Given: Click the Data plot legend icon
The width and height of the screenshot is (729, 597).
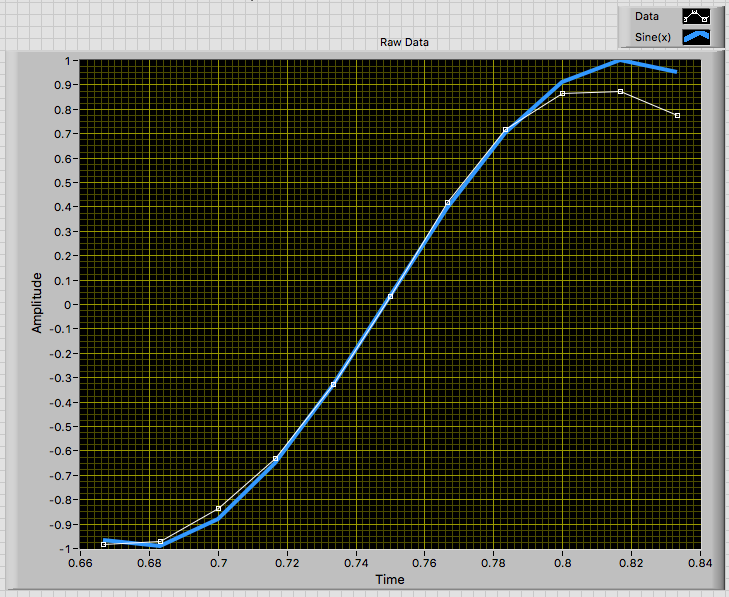Looking at the screenshot, I should click(x=695, y=17).
